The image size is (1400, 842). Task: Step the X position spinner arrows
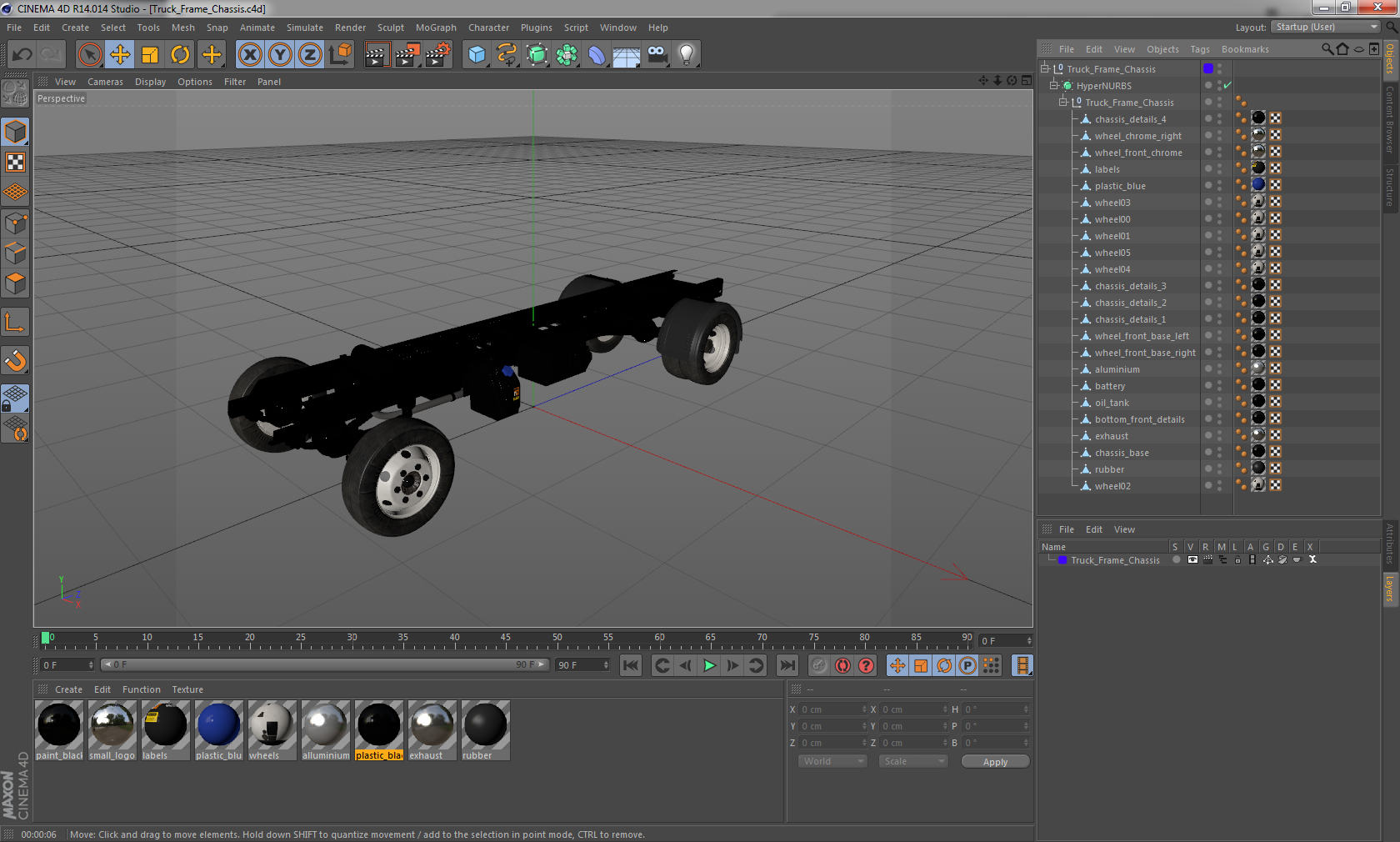(x=864, y=709)
